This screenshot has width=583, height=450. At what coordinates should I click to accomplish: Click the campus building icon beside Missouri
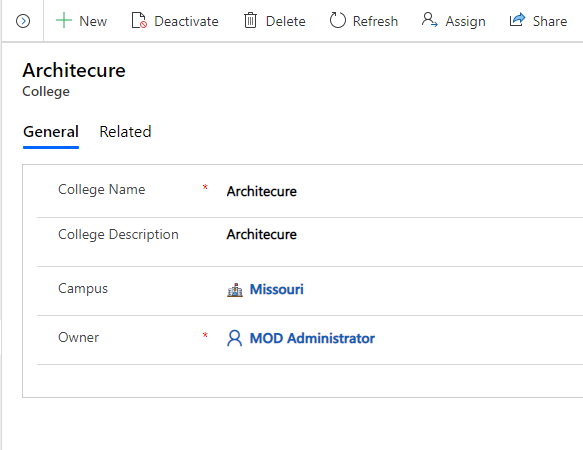pyautogui.click(x=235, y=290)
